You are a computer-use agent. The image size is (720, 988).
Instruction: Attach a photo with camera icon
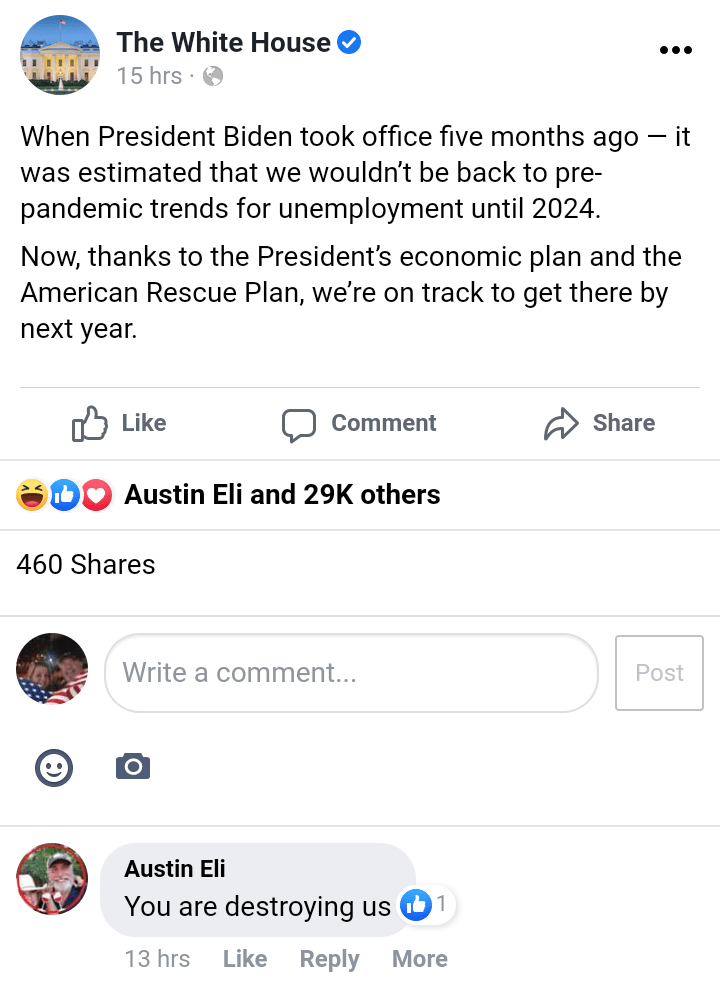133,767
